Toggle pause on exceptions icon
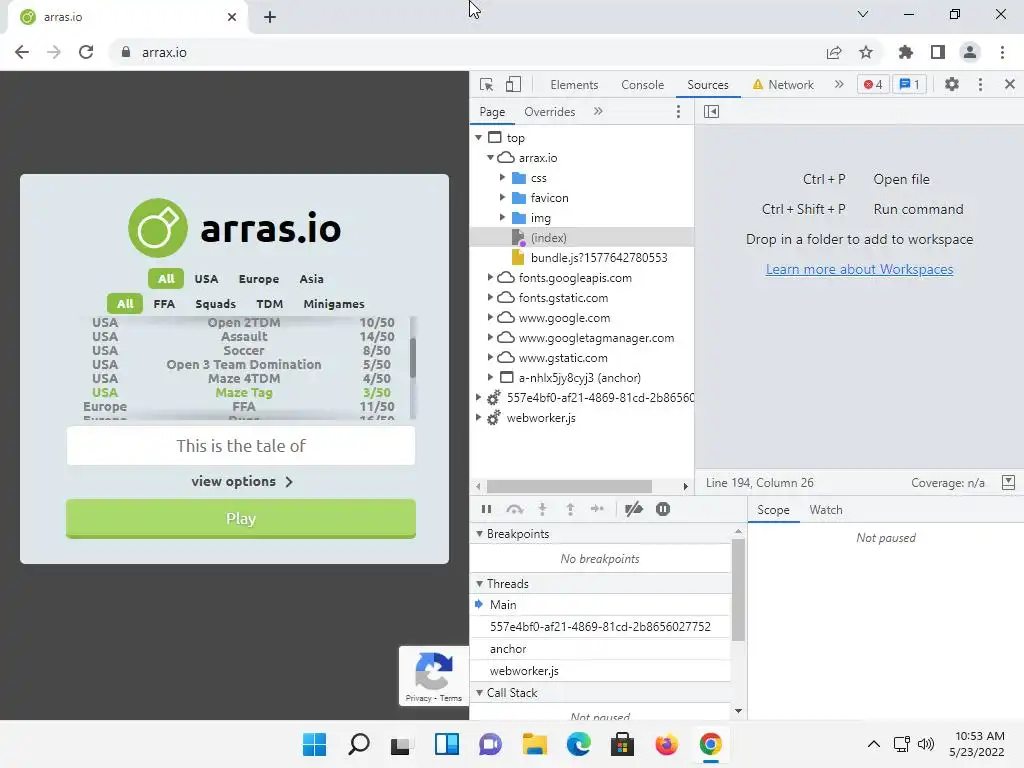 [x=663, y=509]
